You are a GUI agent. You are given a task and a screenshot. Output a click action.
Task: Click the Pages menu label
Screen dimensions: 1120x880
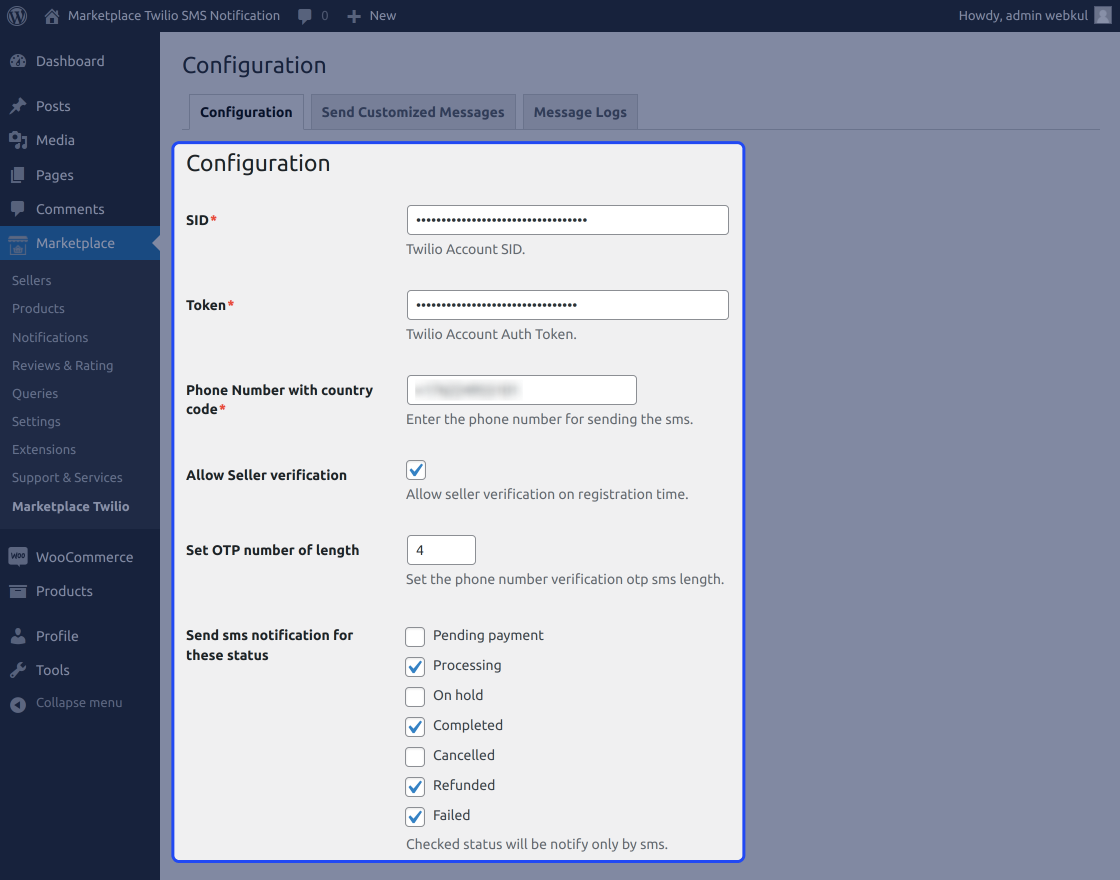pyautogui.click(x=54, y=175)
